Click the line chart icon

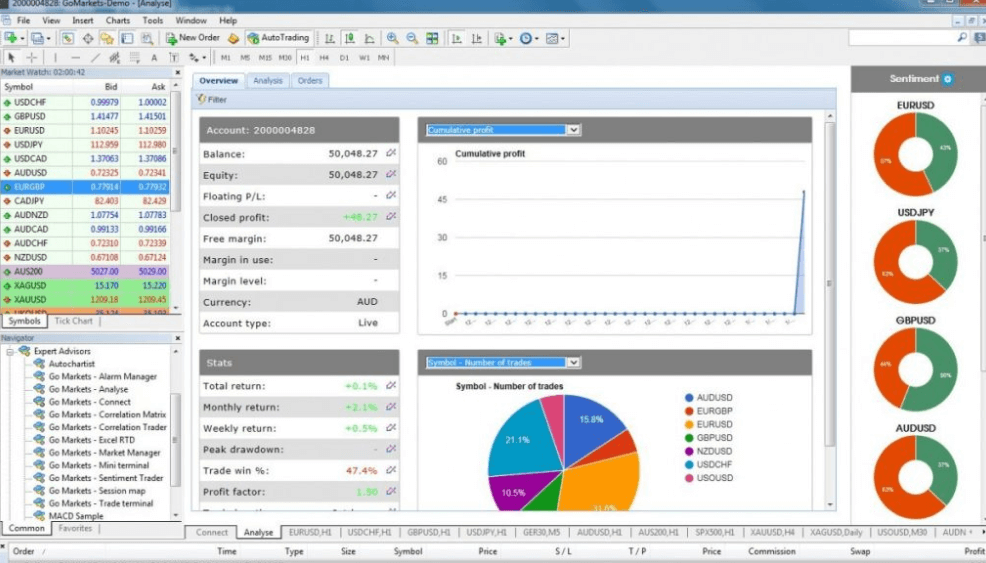click(369, 38)
